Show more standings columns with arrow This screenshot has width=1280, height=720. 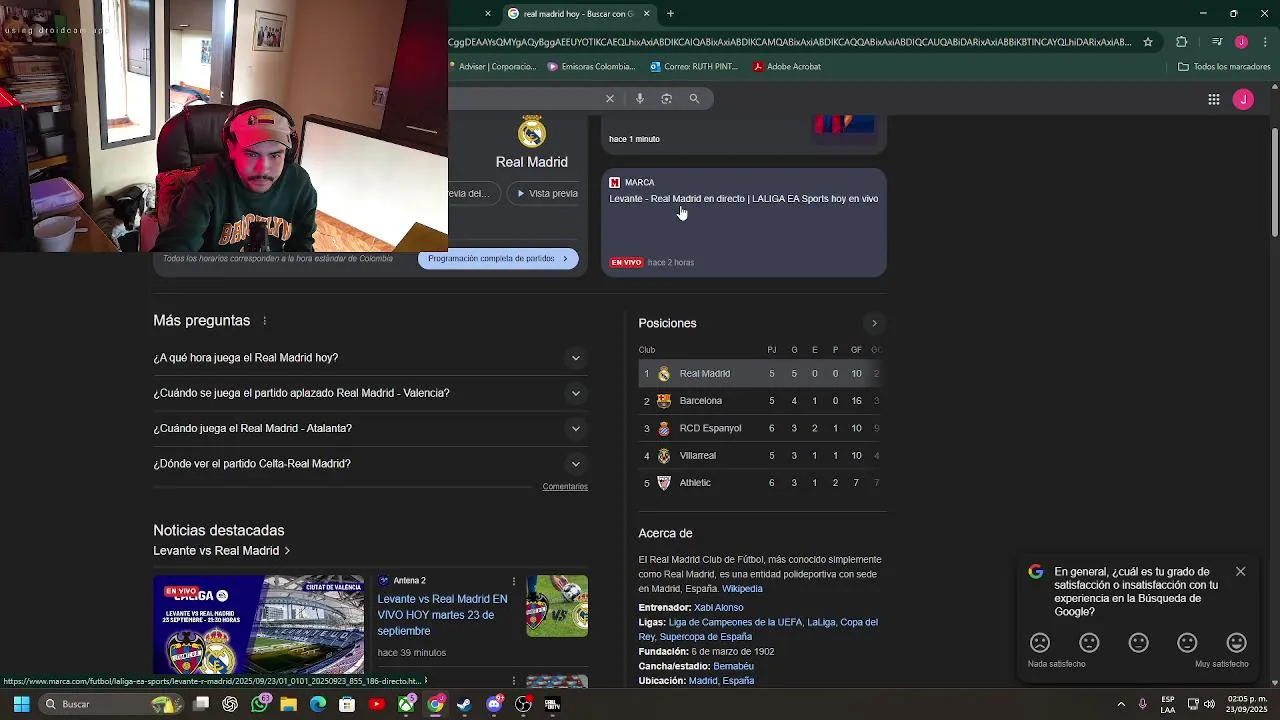point(874,323)
